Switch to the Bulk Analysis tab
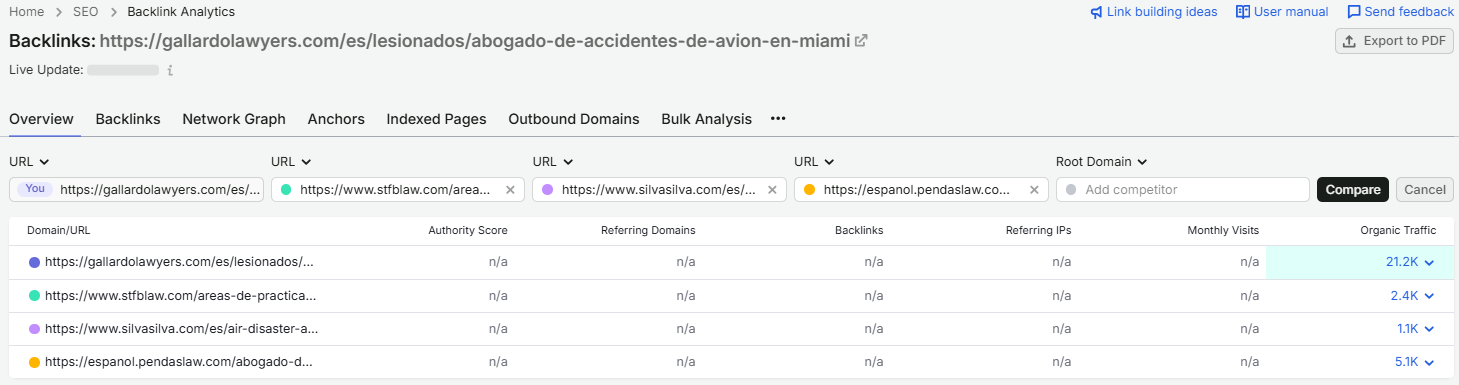 click(706, 118)
